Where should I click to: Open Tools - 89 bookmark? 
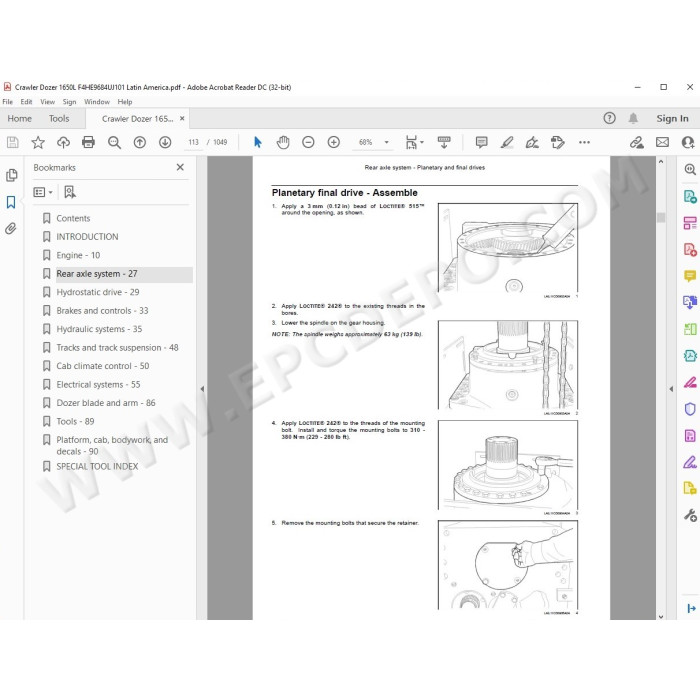(75, 421)
